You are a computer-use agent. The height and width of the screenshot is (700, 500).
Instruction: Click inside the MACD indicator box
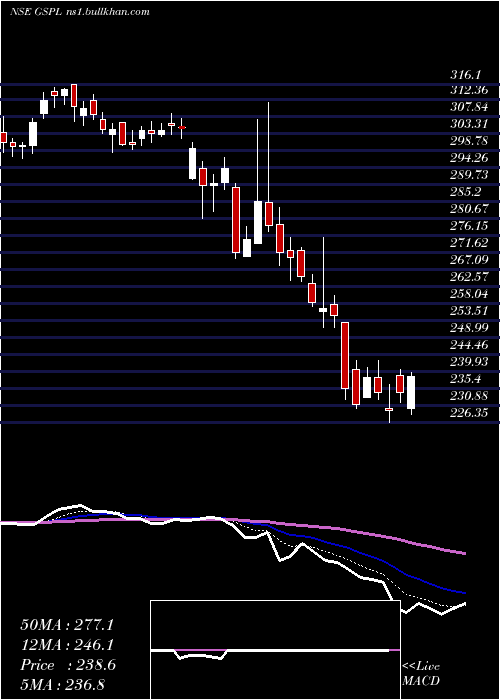tap(275, 650)
